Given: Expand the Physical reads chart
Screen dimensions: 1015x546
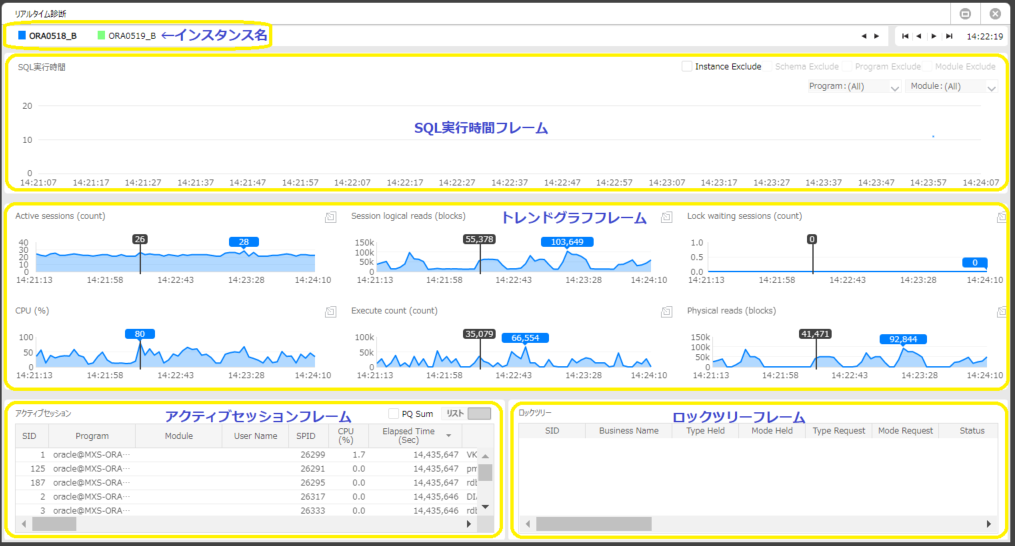Looking at the screenshot, I should 1001,312.
